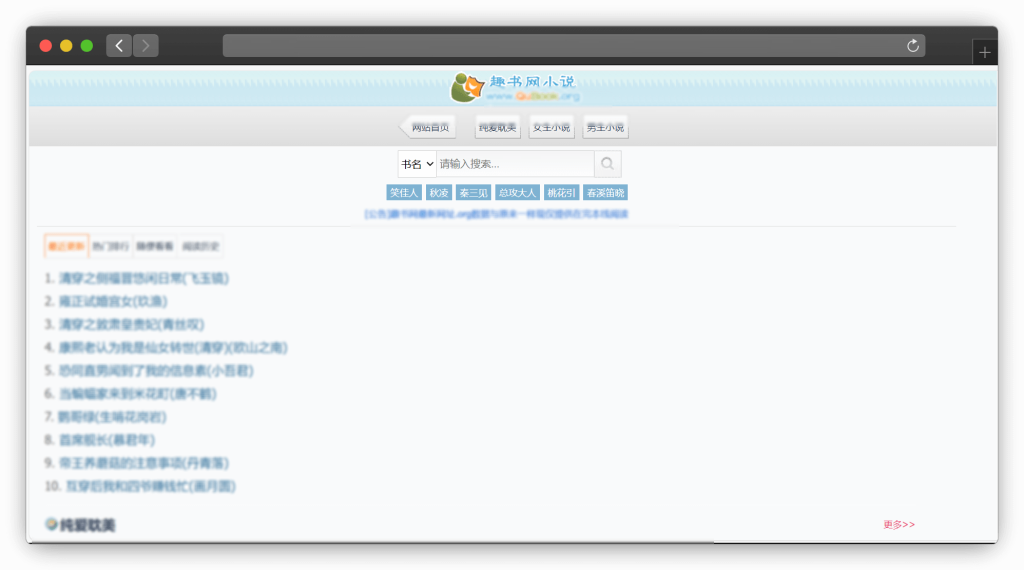Image resolution: width=1024 pixels, height=570 pixels.
Task: Open the 男生小说 category
Action: tap(605, 127)
